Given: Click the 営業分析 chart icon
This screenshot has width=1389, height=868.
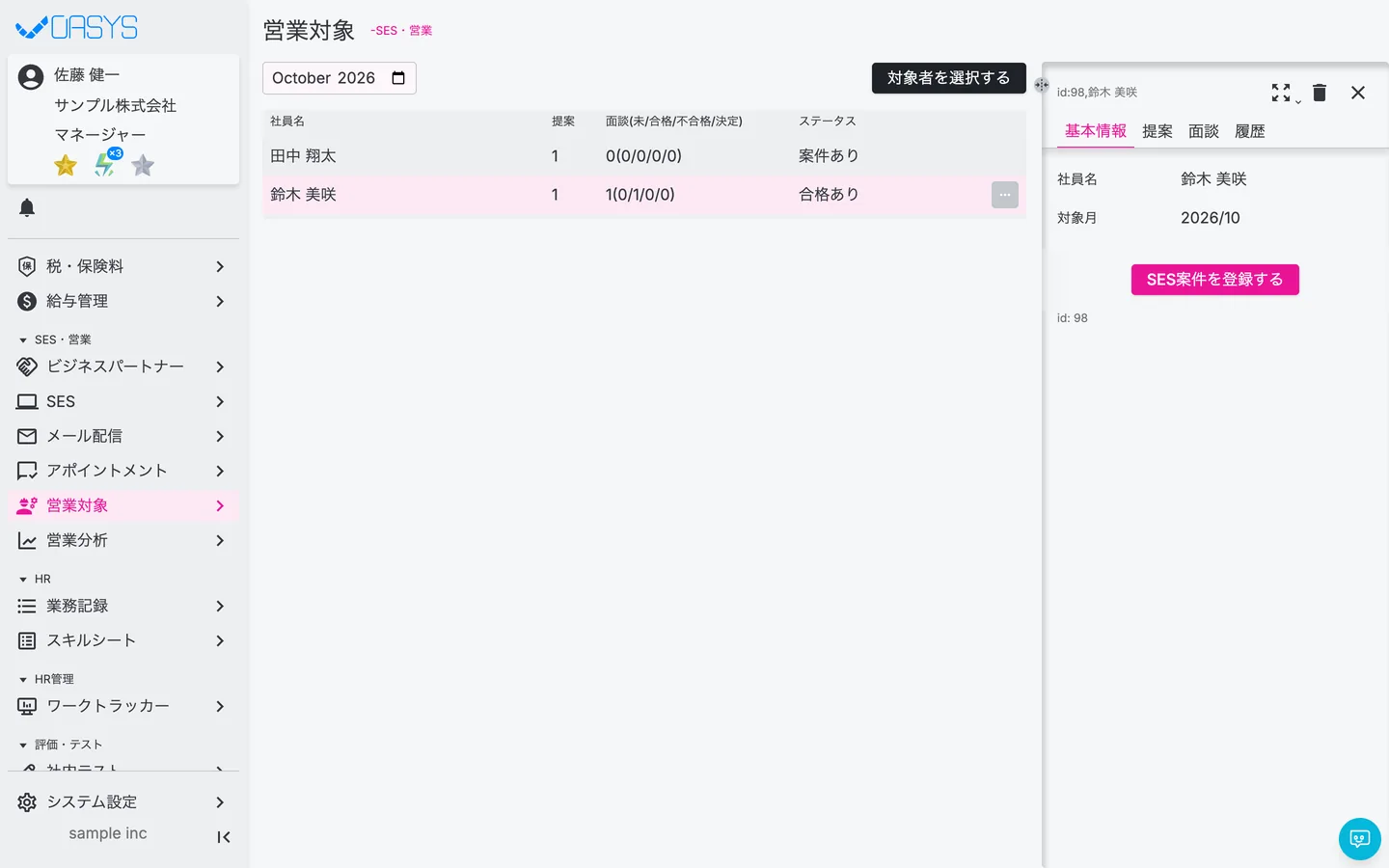Looking at the screenshot, I should (27, 540).
